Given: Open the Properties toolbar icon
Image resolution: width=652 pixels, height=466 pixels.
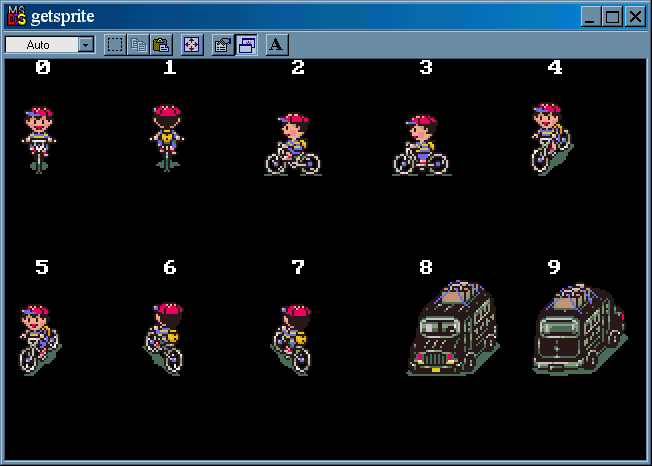Looking at the screenshot, I should point(223,44).
